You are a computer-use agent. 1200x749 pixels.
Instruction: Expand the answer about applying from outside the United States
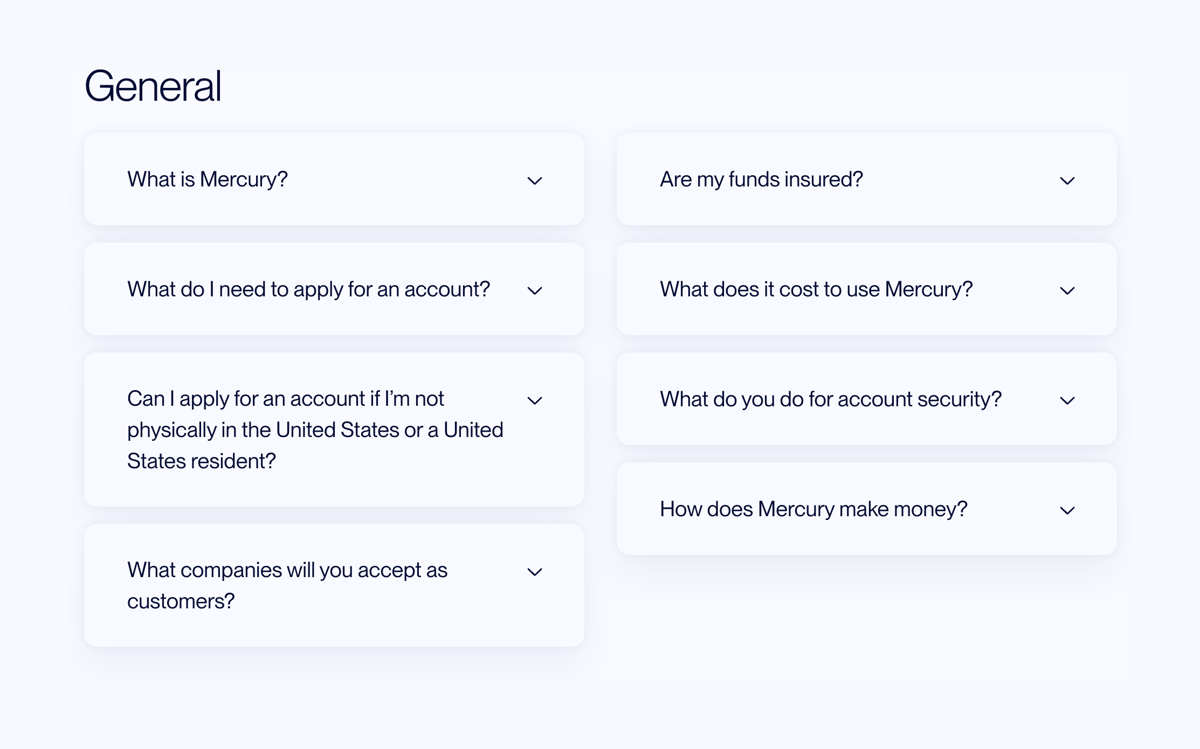tap(535, 400)
